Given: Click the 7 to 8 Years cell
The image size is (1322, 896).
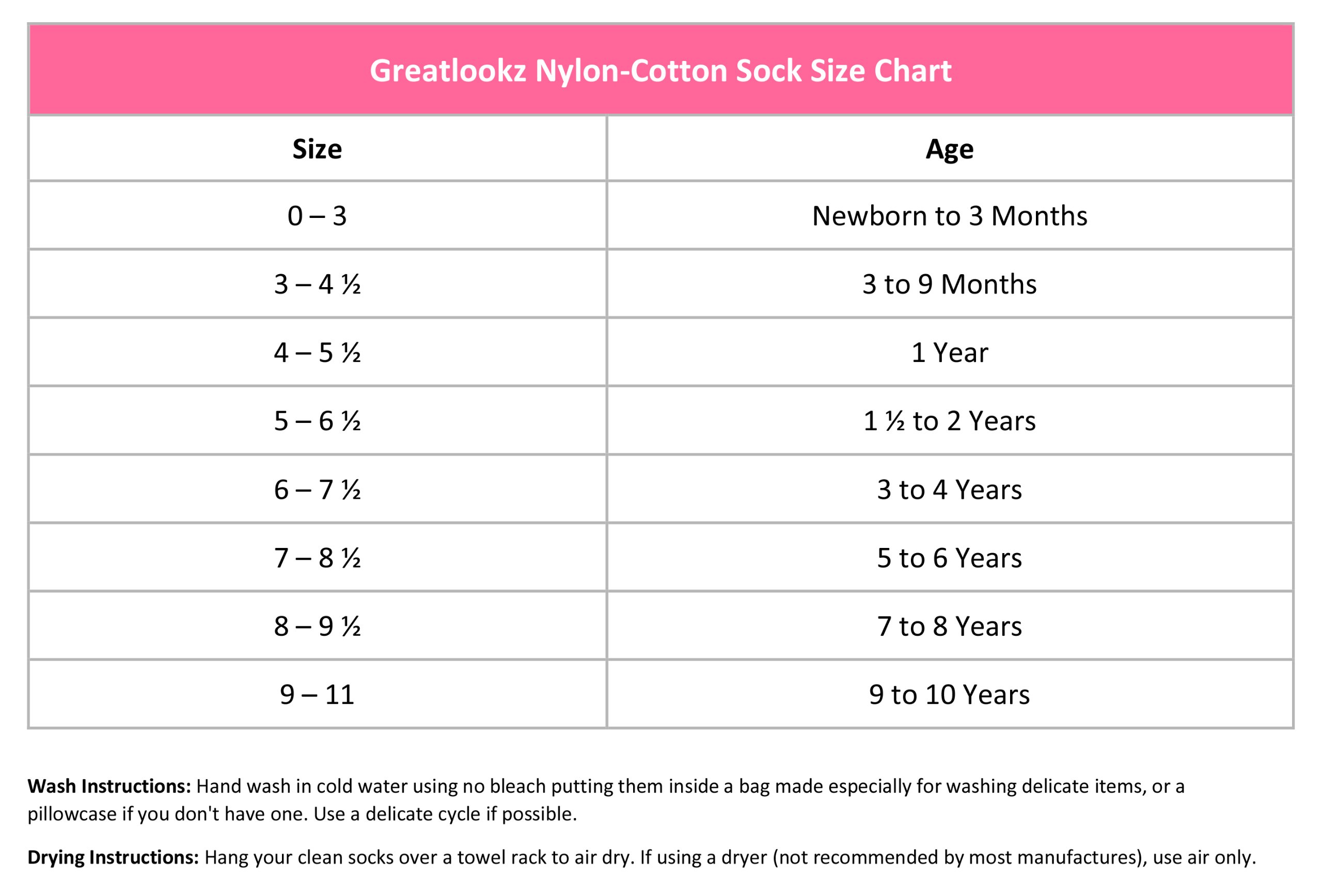Looking at the screenshot, I should click(949, 626).
